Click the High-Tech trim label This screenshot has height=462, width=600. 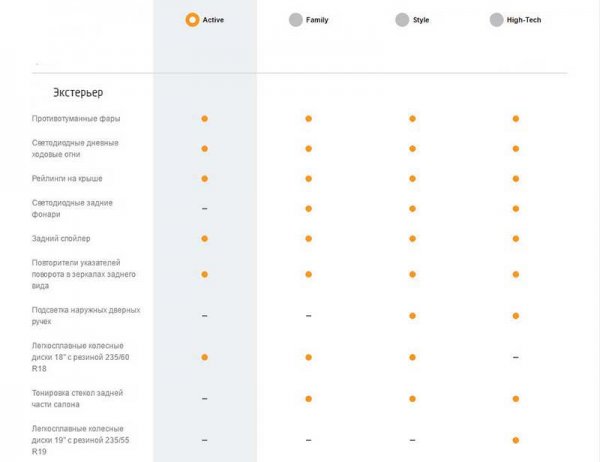tap(524, 20)
